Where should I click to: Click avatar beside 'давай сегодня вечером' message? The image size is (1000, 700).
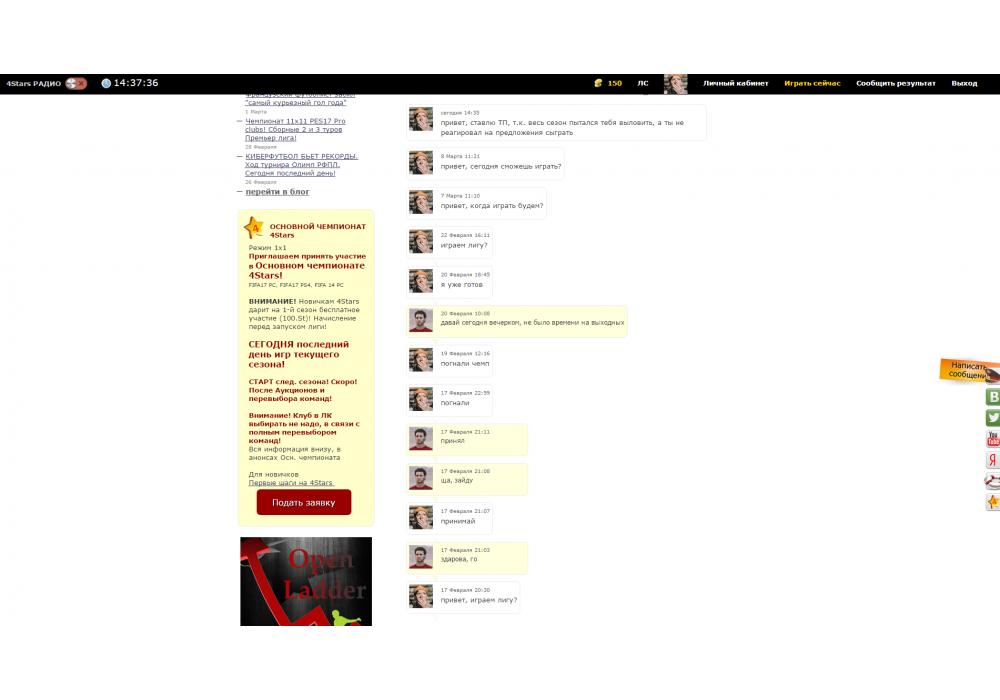(421, 320)
